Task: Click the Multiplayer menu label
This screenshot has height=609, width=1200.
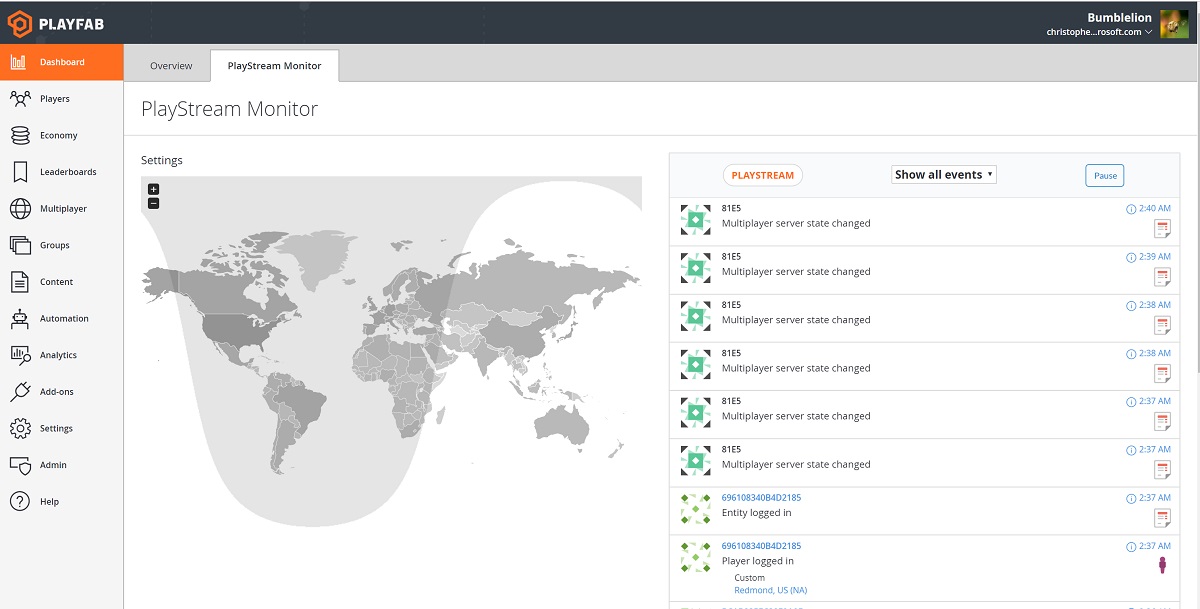Action: [x=63, y=209]
